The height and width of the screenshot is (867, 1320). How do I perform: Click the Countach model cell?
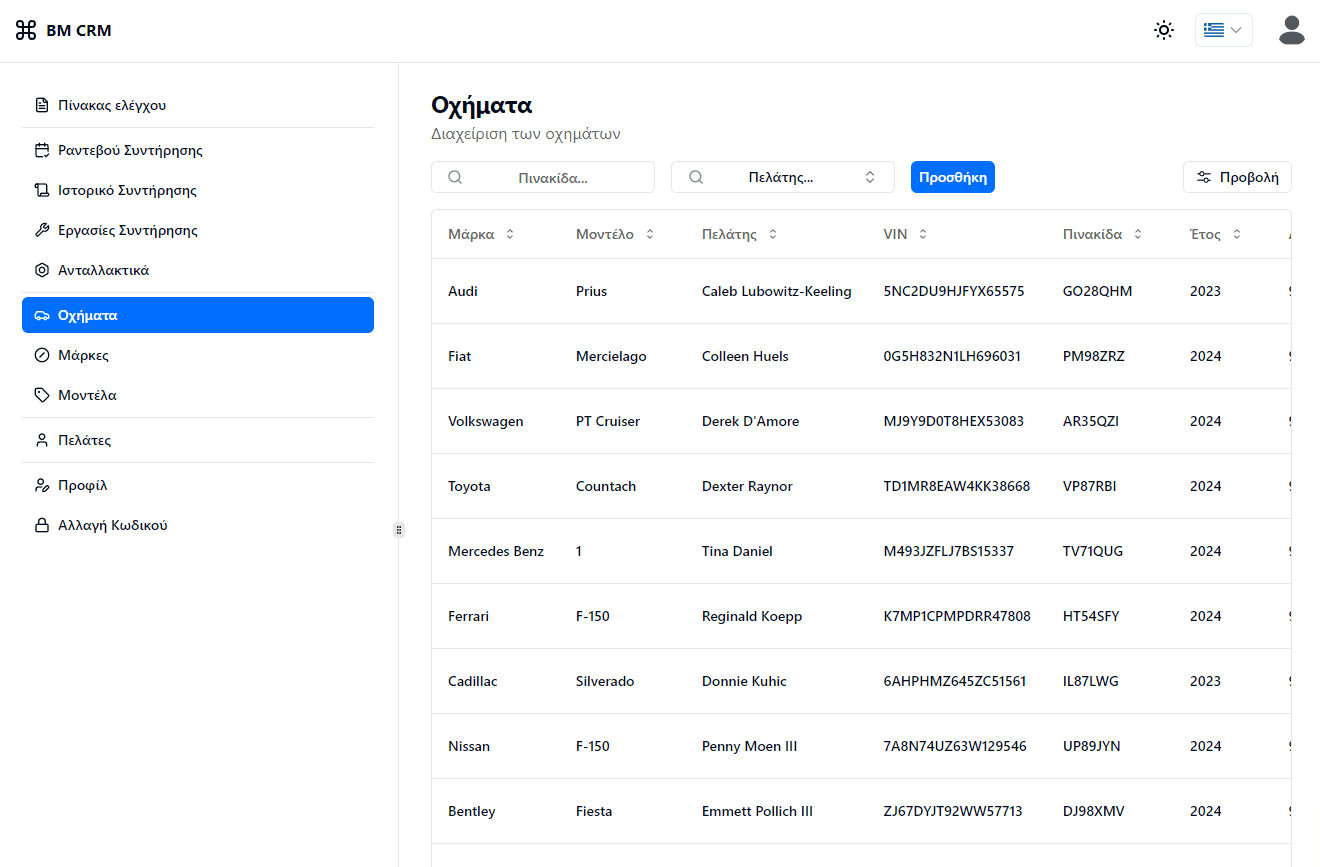coord(606,486)
